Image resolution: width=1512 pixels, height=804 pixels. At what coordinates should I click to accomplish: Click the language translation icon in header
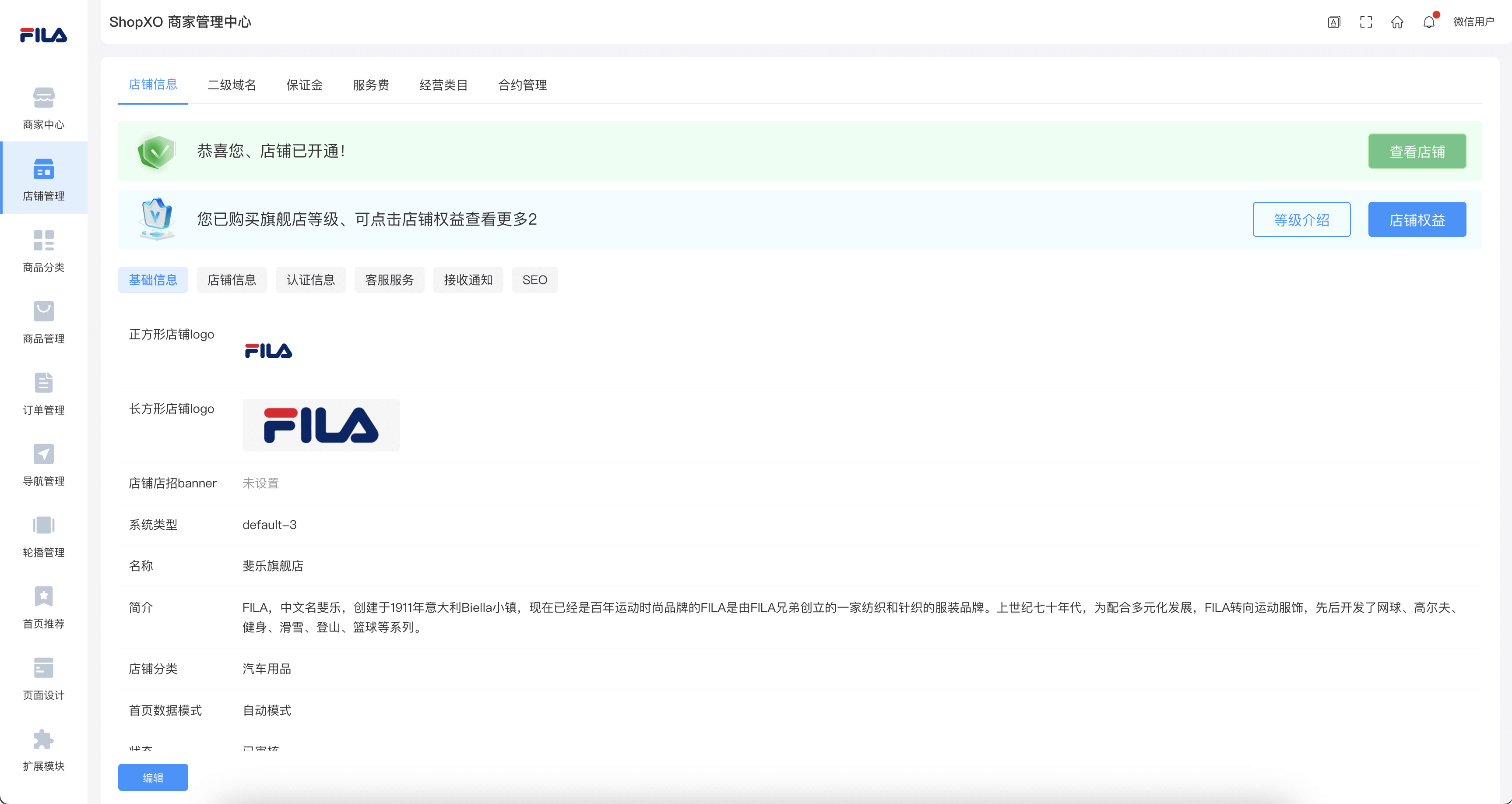tap(1334, 22)
